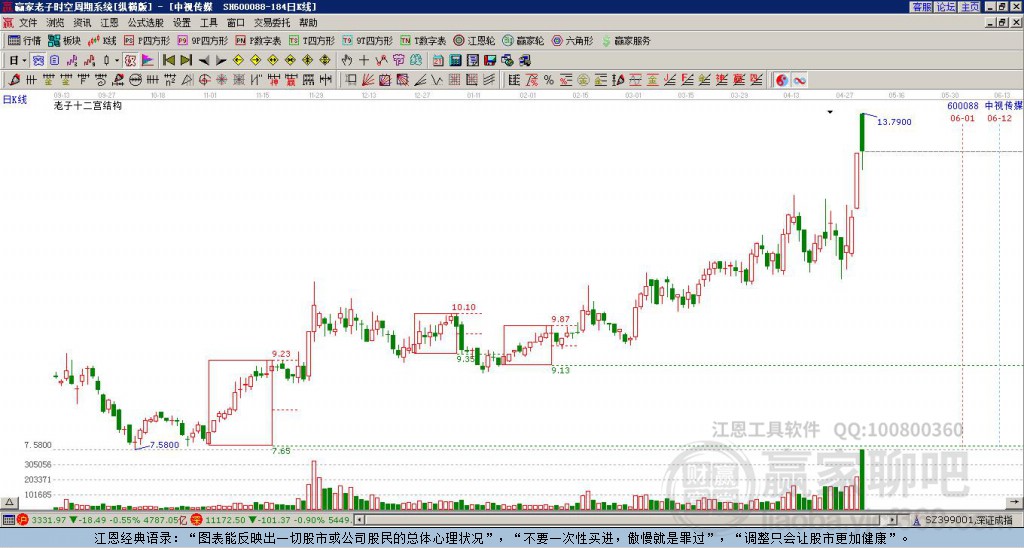This screenshot has width=1024, height=548.
Task: Open the 板块 sector view
Action: click(x=64, y=40)
